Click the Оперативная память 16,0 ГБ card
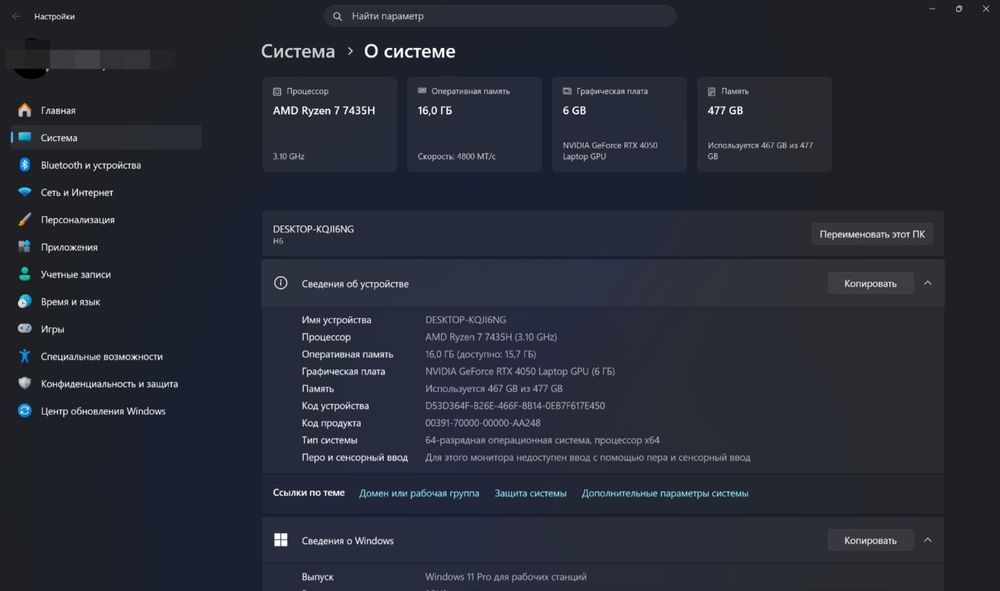The height and width of the screenshot is (591, 1000). [x=474, y=124]
